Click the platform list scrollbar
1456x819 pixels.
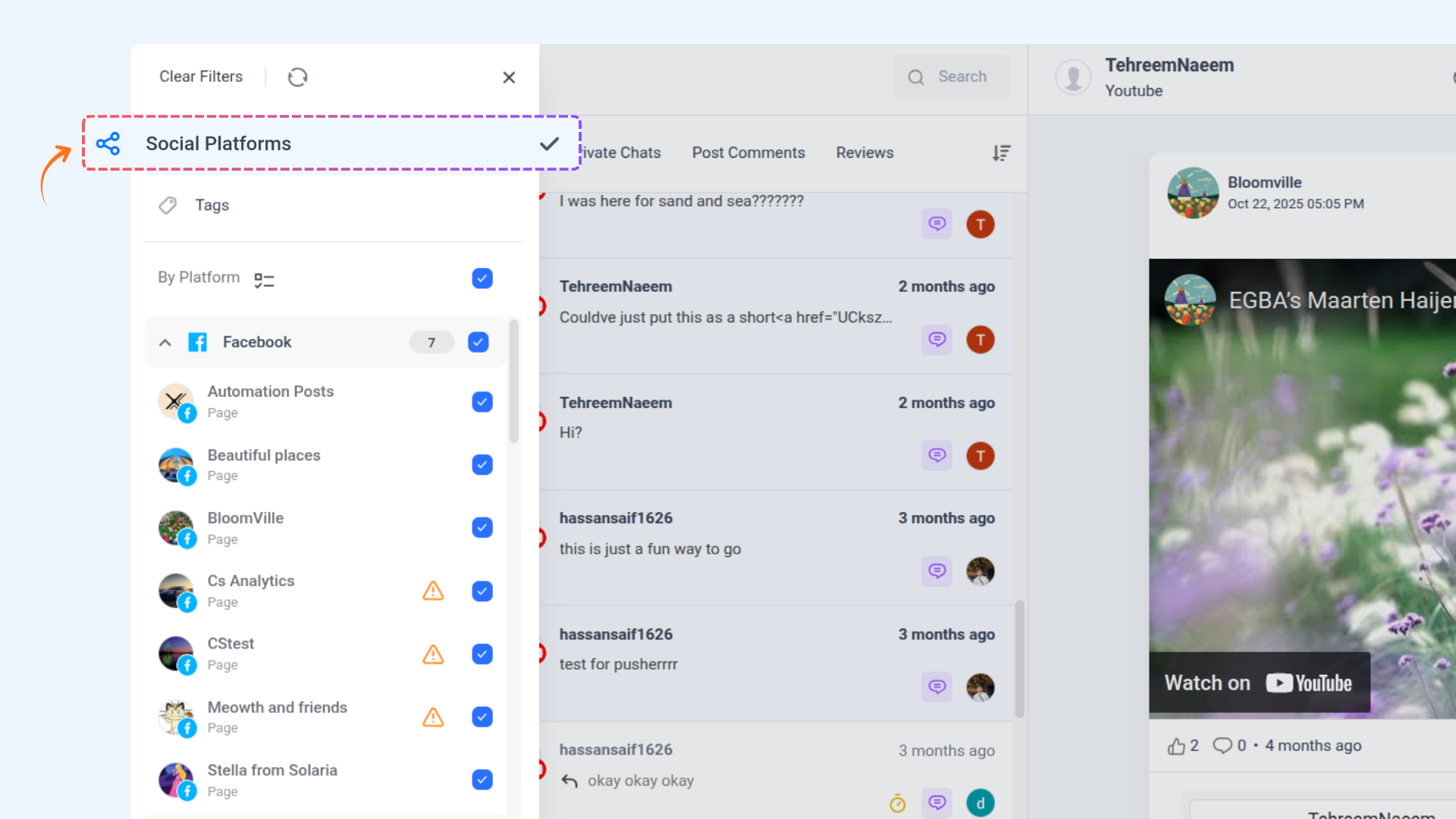tap(514, 381)
